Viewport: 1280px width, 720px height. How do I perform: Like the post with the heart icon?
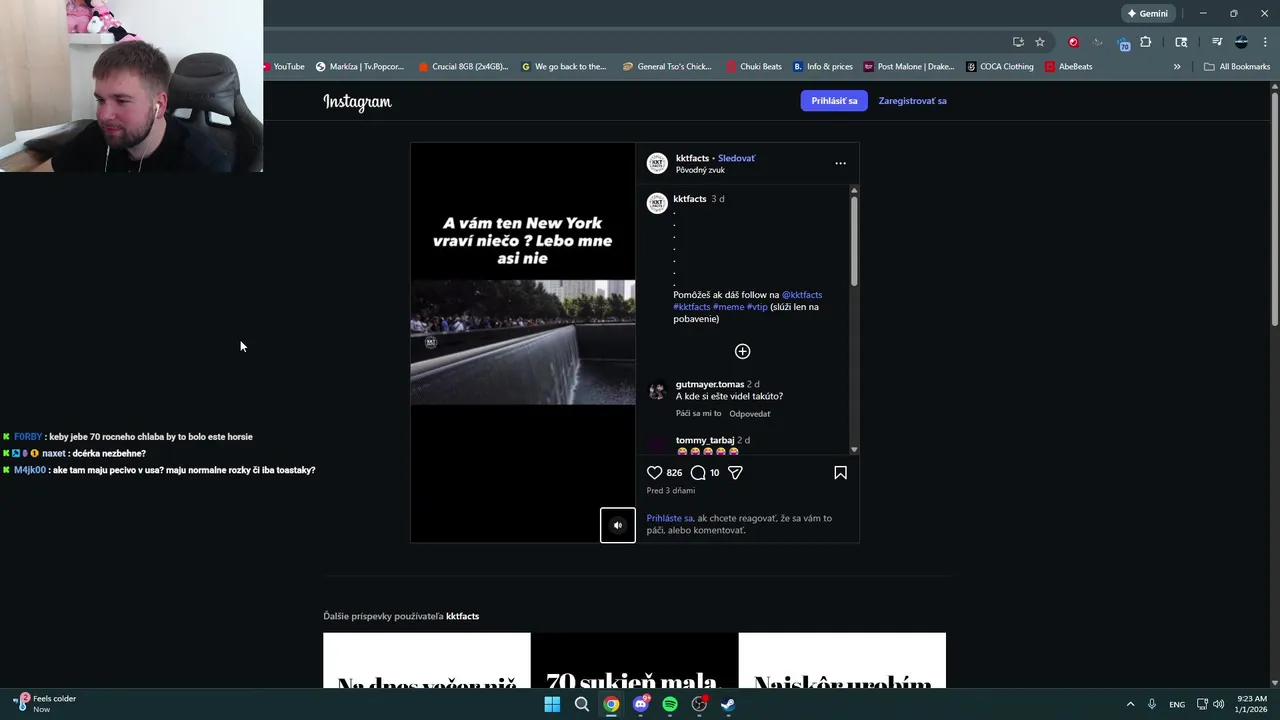(x=655, y=473)
